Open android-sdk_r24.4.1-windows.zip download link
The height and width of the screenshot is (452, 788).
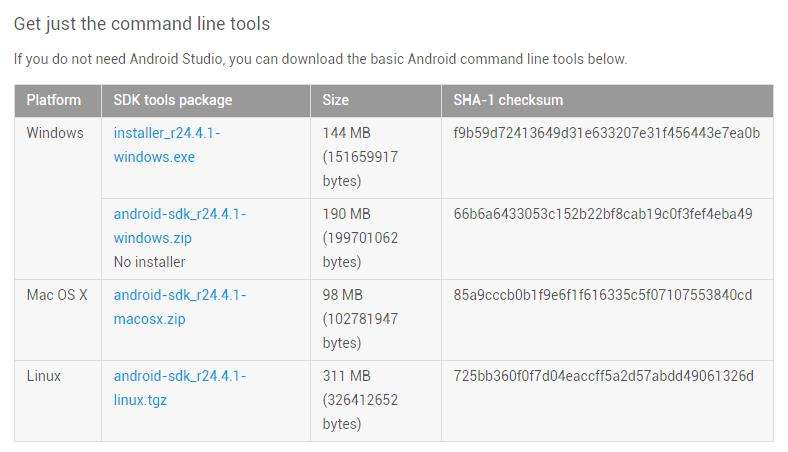coord(180,226)
